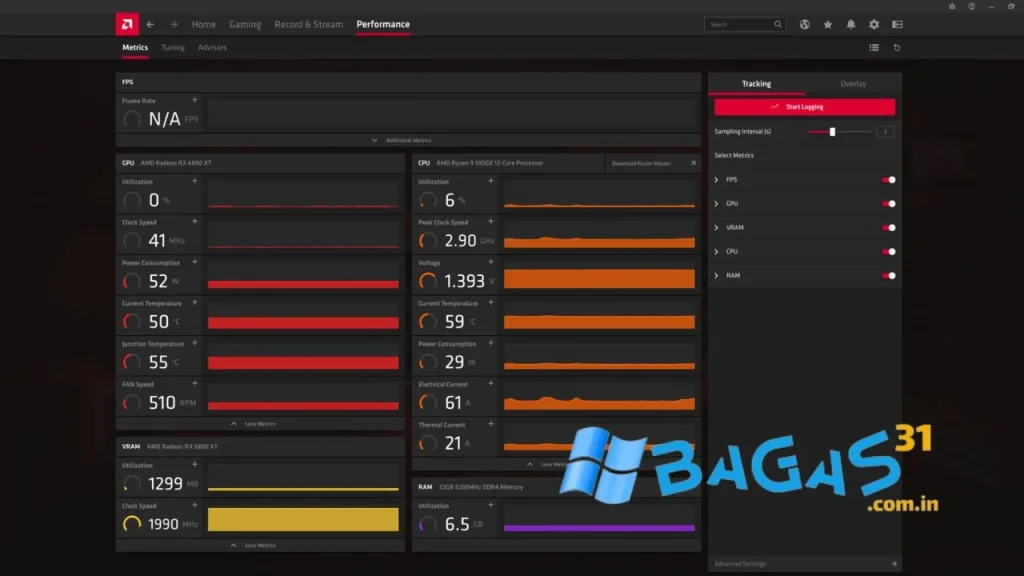The image size is (1024, 576).
Task: Toggle VRAM tracking switch
Action: (x=888, y=227)
